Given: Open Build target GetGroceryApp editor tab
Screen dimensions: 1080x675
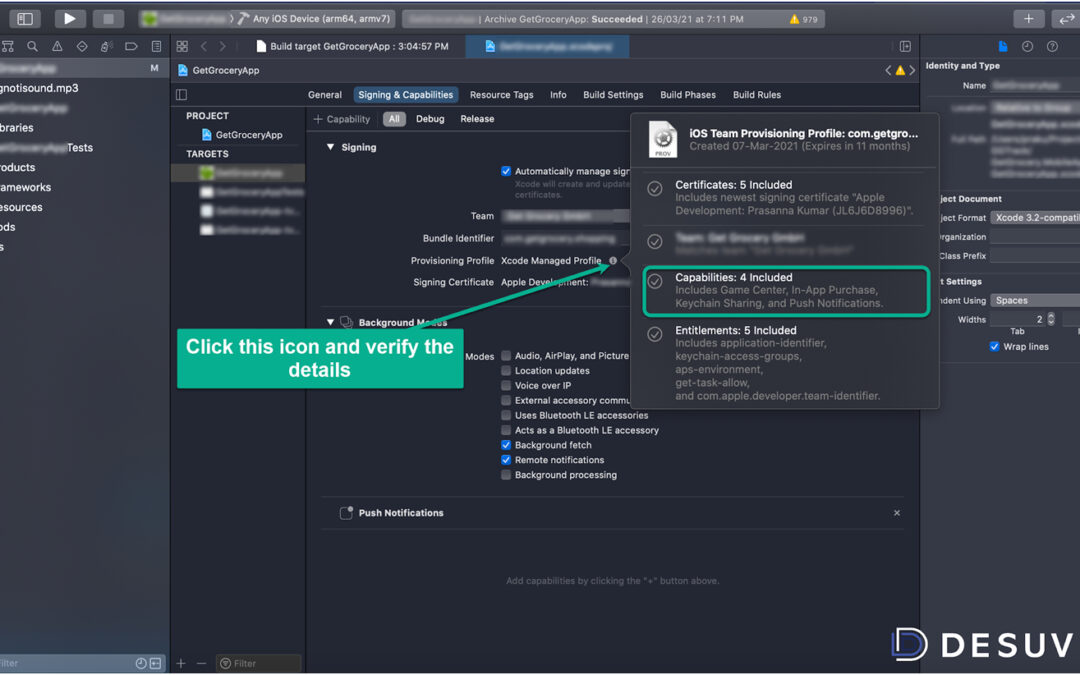Looking at the screenshot, I should pyautogui.click(x=352, y=46).
